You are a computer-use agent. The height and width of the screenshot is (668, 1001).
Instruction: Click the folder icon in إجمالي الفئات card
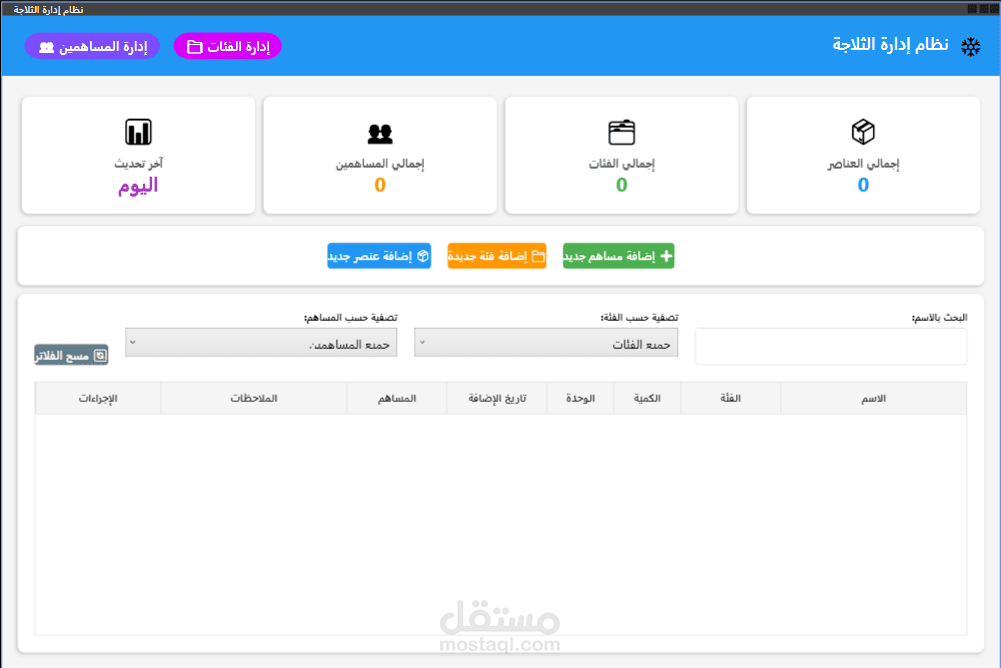[x=621, y=132]
